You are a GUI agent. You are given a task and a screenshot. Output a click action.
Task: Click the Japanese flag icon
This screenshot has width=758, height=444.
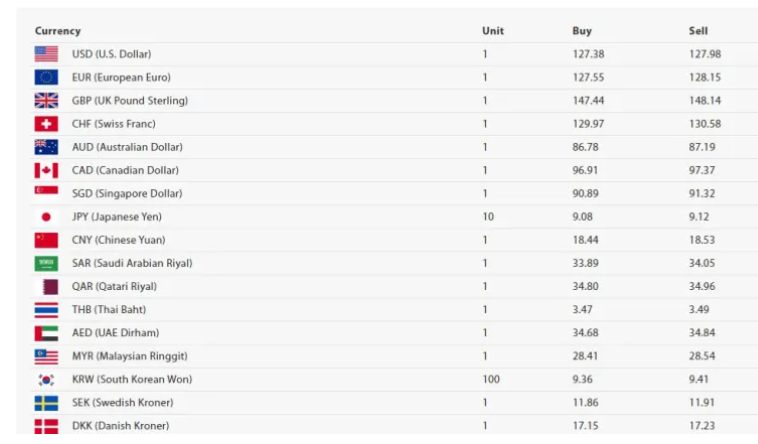coord(46,217)
